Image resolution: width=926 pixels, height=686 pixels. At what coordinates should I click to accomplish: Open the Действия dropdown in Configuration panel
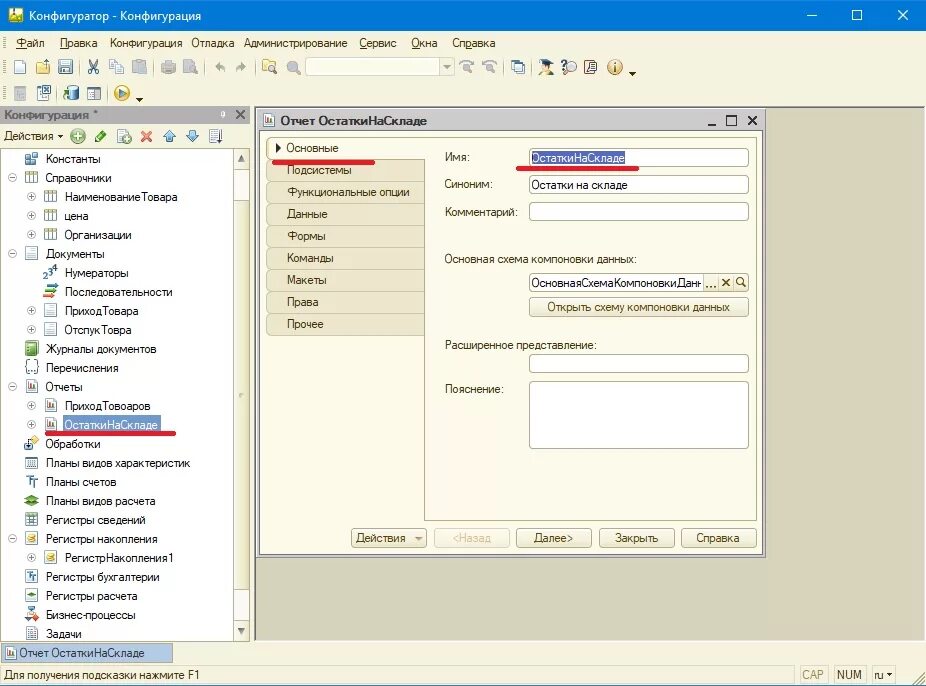pos(34,136)
